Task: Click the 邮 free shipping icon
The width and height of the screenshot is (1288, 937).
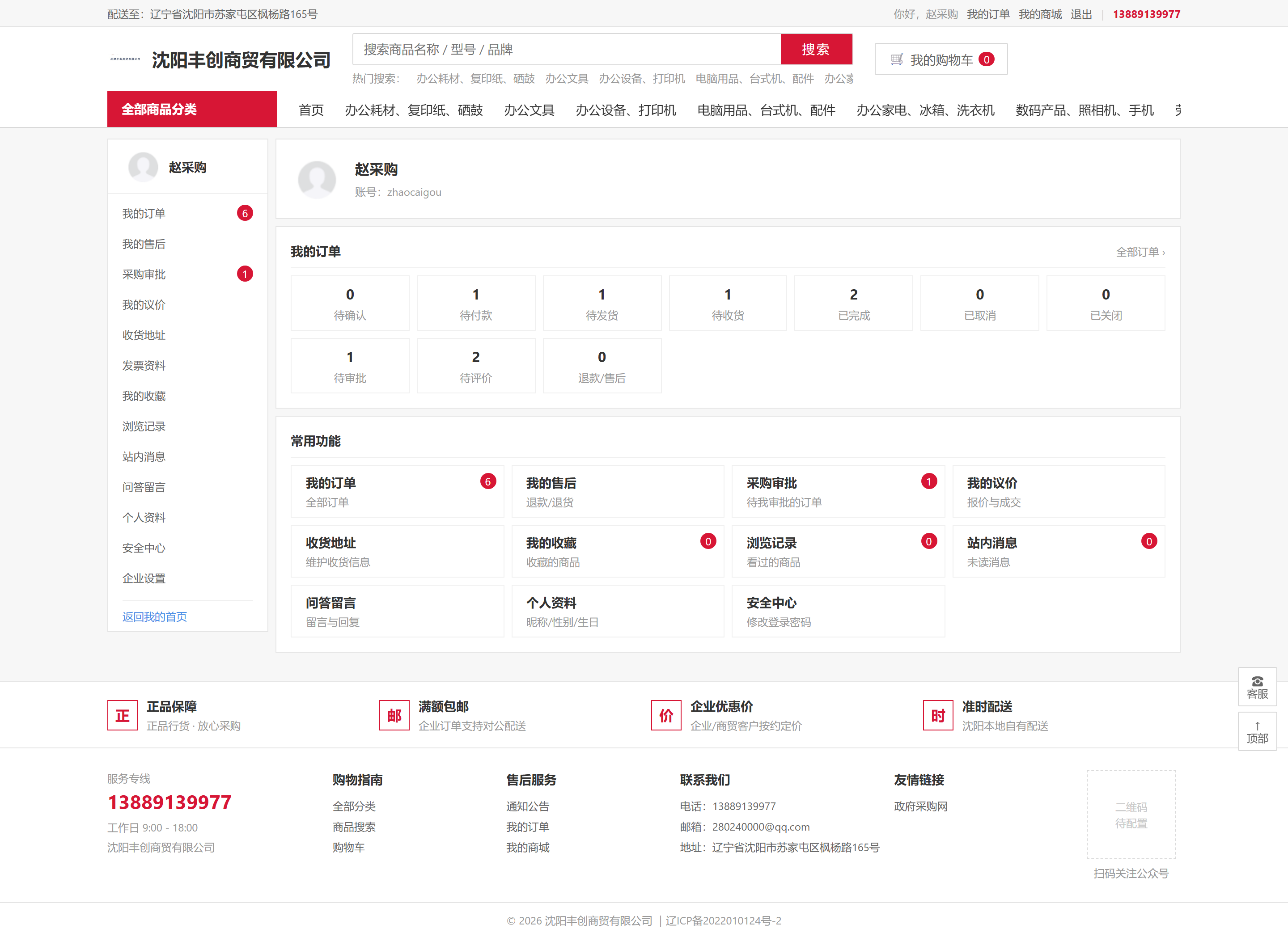Action: point(394,716)
